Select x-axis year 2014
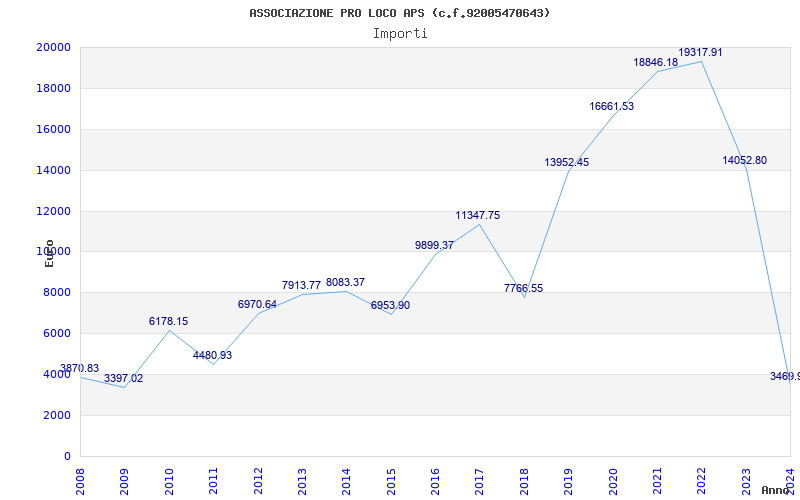Viewport: 800px width, 500px height. pyautogui.click(x=346, y=481)
